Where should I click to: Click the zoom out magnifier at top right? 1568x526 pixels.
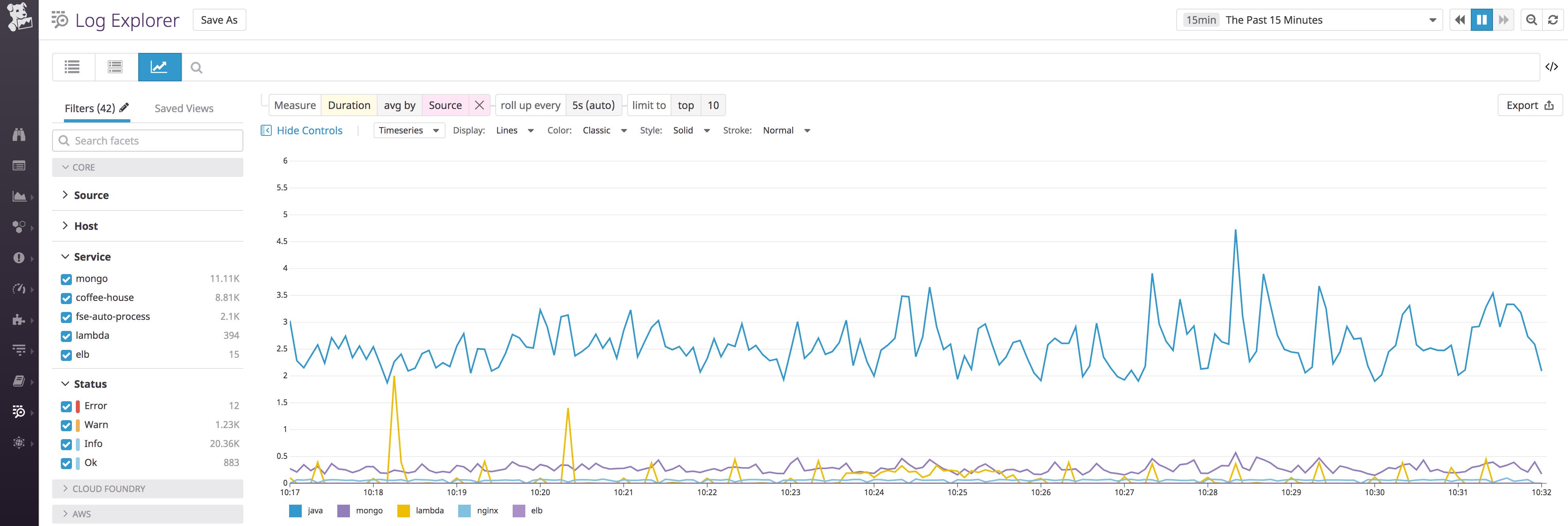[x=1532, y=19]
